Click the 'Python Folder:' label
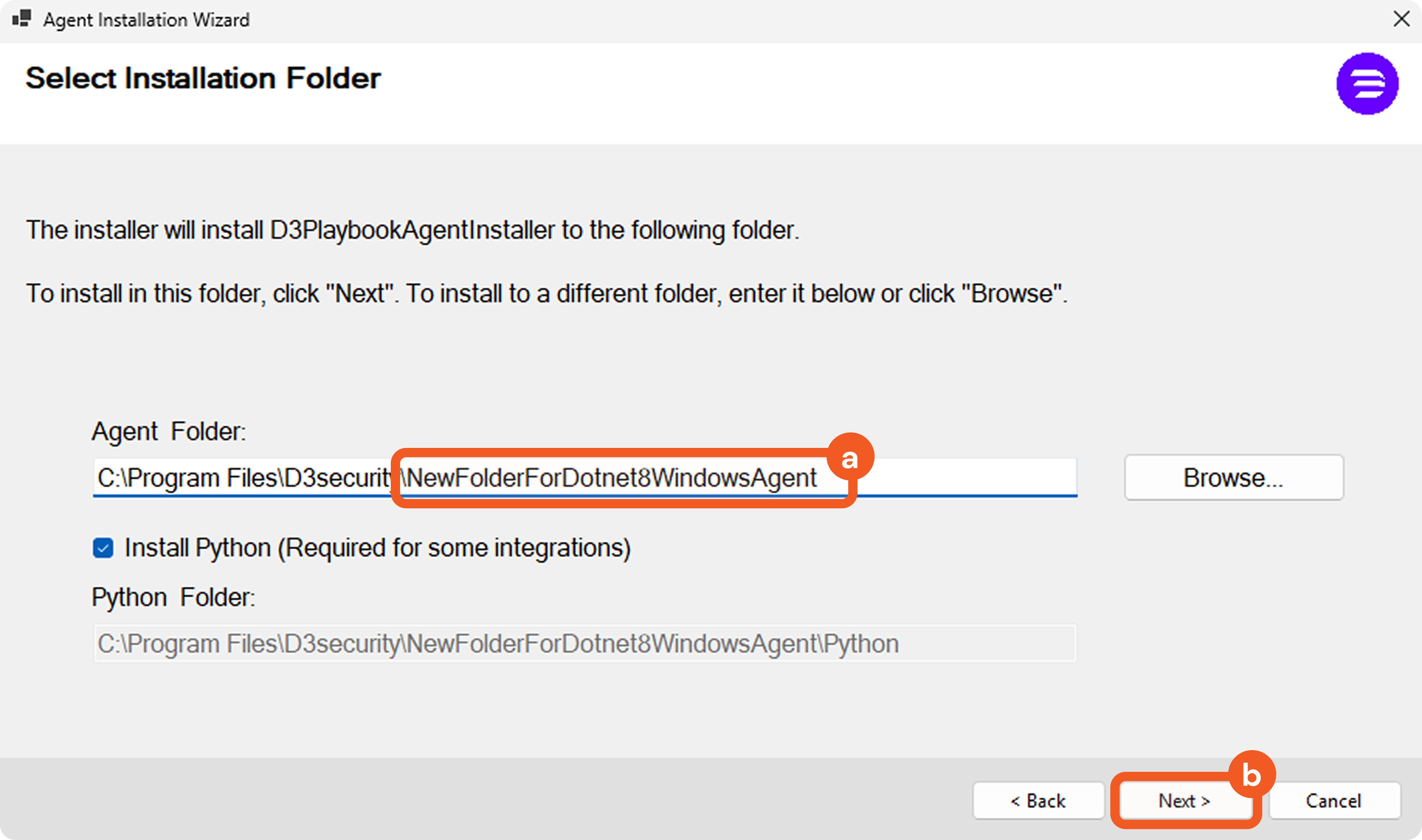1422x840 pixels. click(x=173, y=597)
